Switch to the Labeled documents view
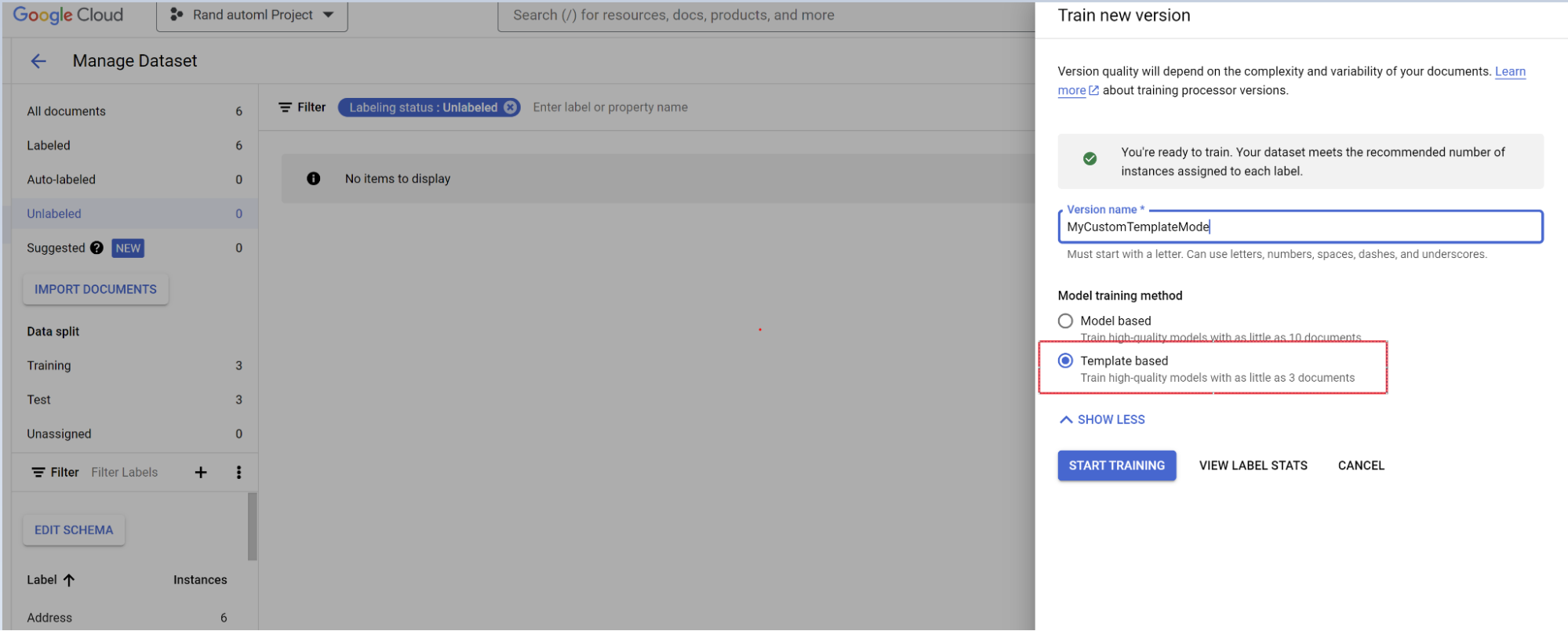1568x631 pixels. [49, 146]
